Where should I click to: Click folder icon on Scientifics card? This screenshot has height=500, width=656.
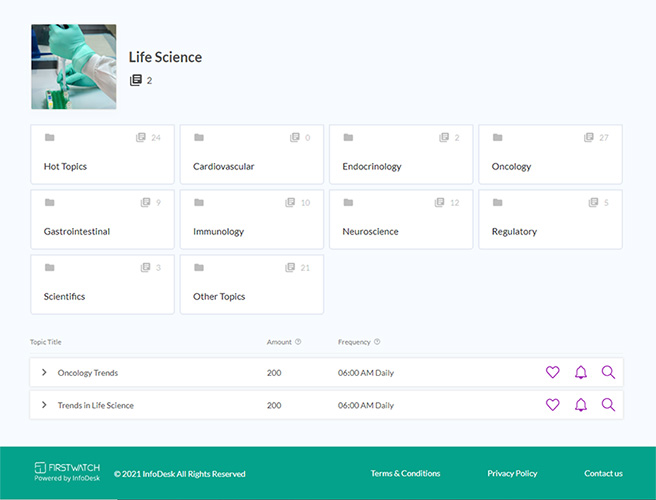pos(49,267)
